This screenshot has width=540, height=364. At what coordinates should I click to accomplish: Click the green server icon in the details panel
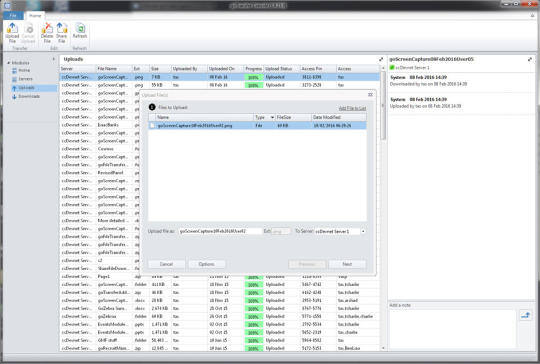[392, 67]
